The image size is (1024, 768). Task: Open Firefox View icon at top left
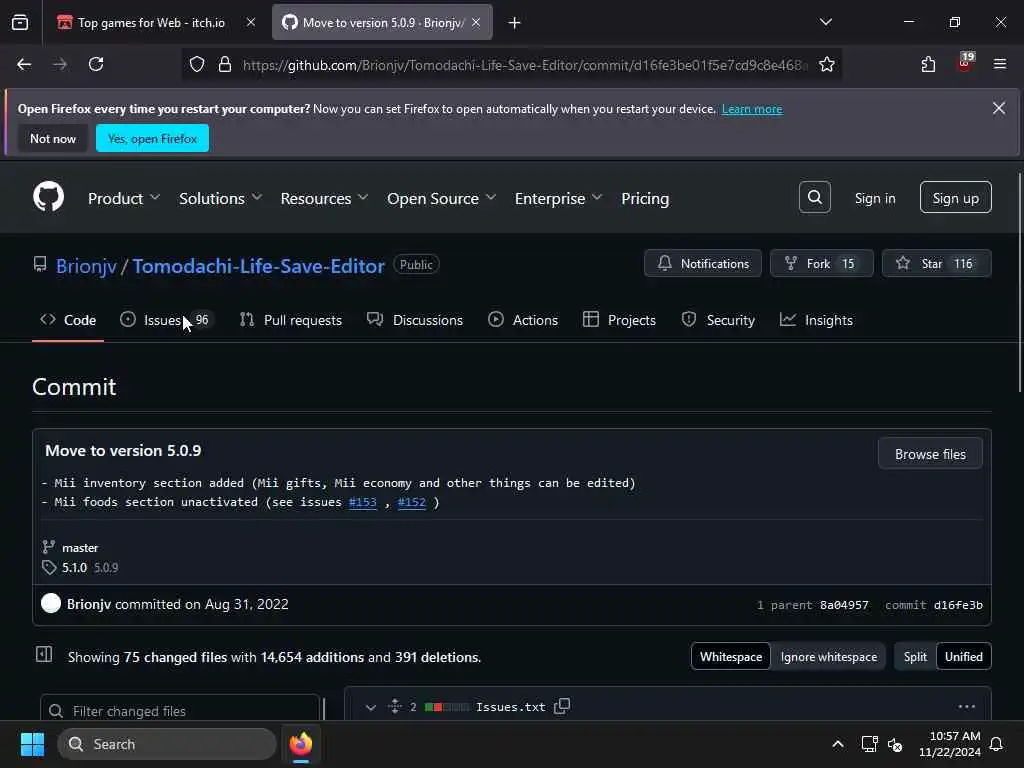click(20, 22)
